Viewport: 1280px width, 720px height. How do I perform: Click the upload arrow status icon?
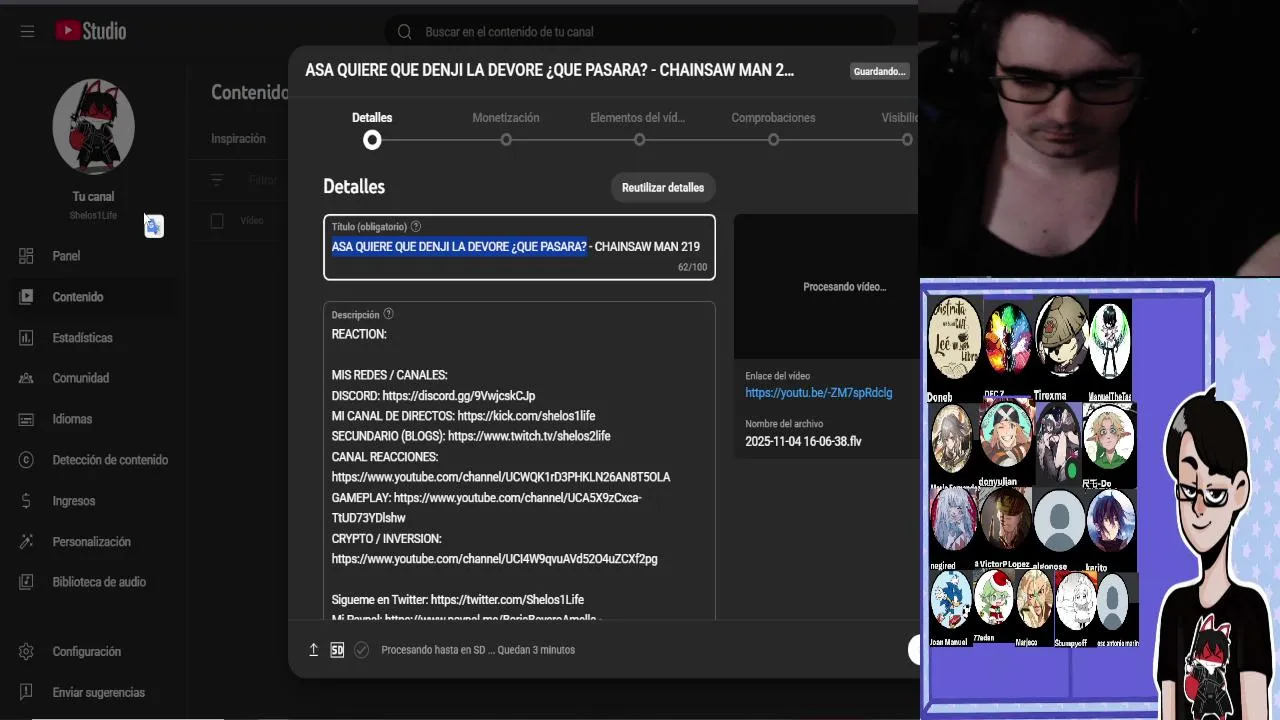pos(313,650)
